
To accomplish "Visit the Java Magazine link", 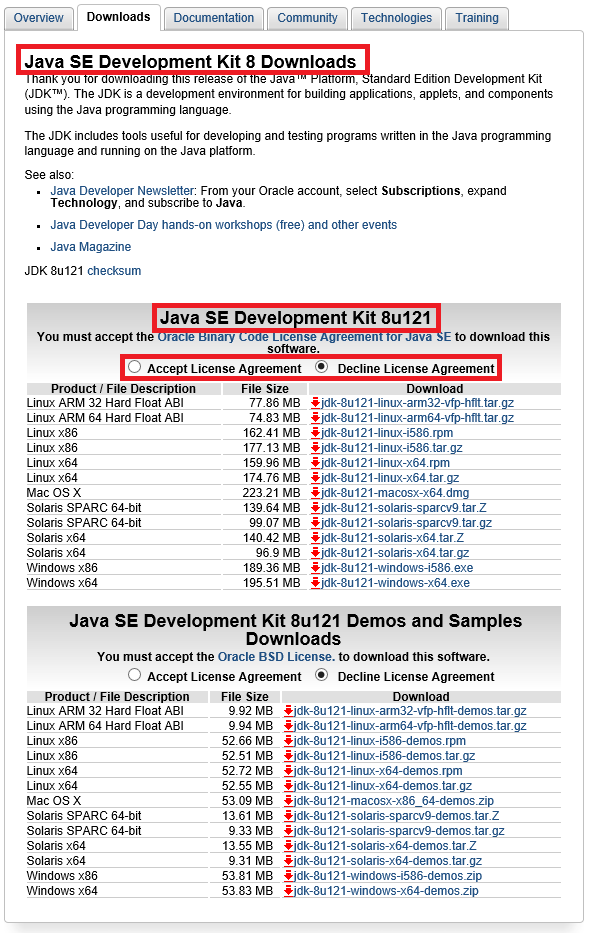I will [x=90, y=247].
